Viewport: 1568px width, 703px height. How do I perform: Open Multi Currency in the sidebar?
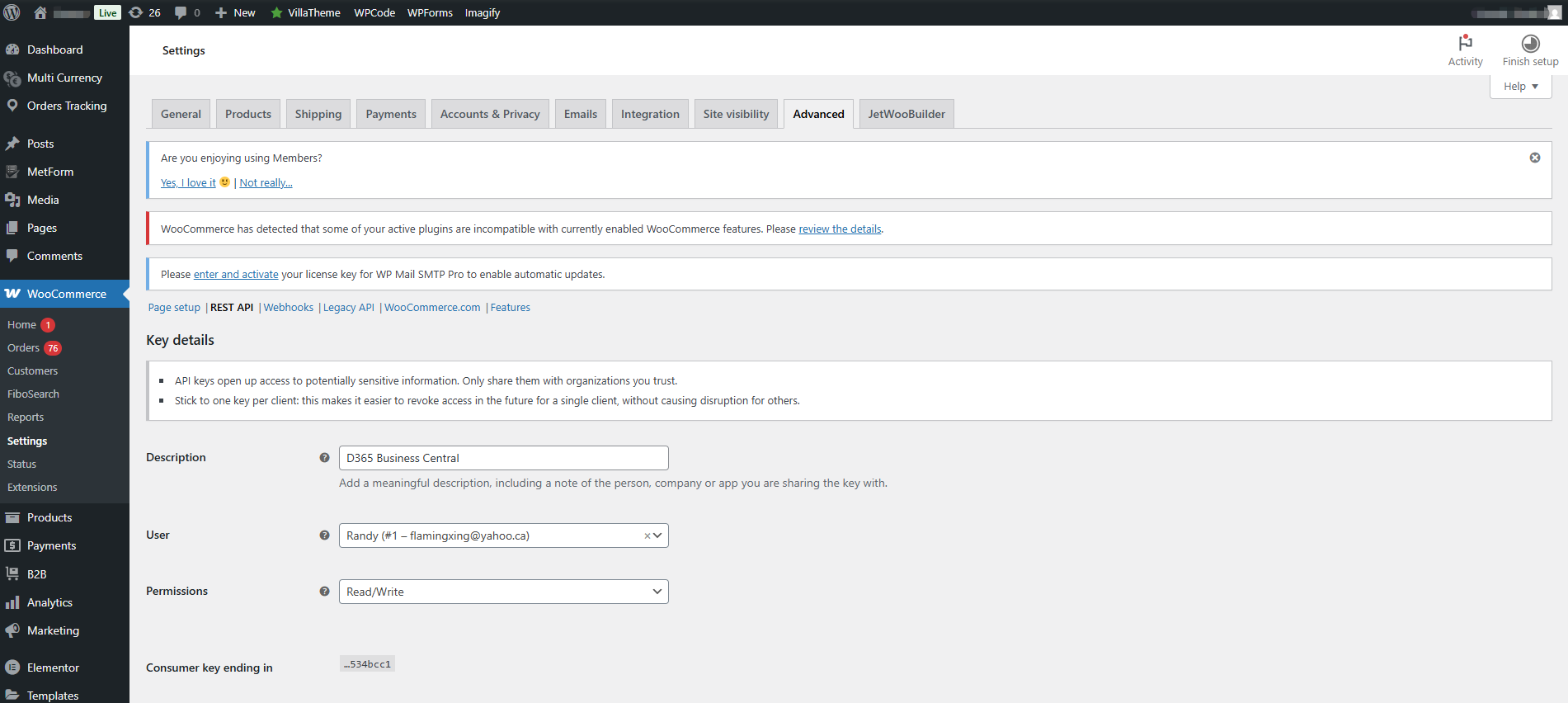click(64, 78)
